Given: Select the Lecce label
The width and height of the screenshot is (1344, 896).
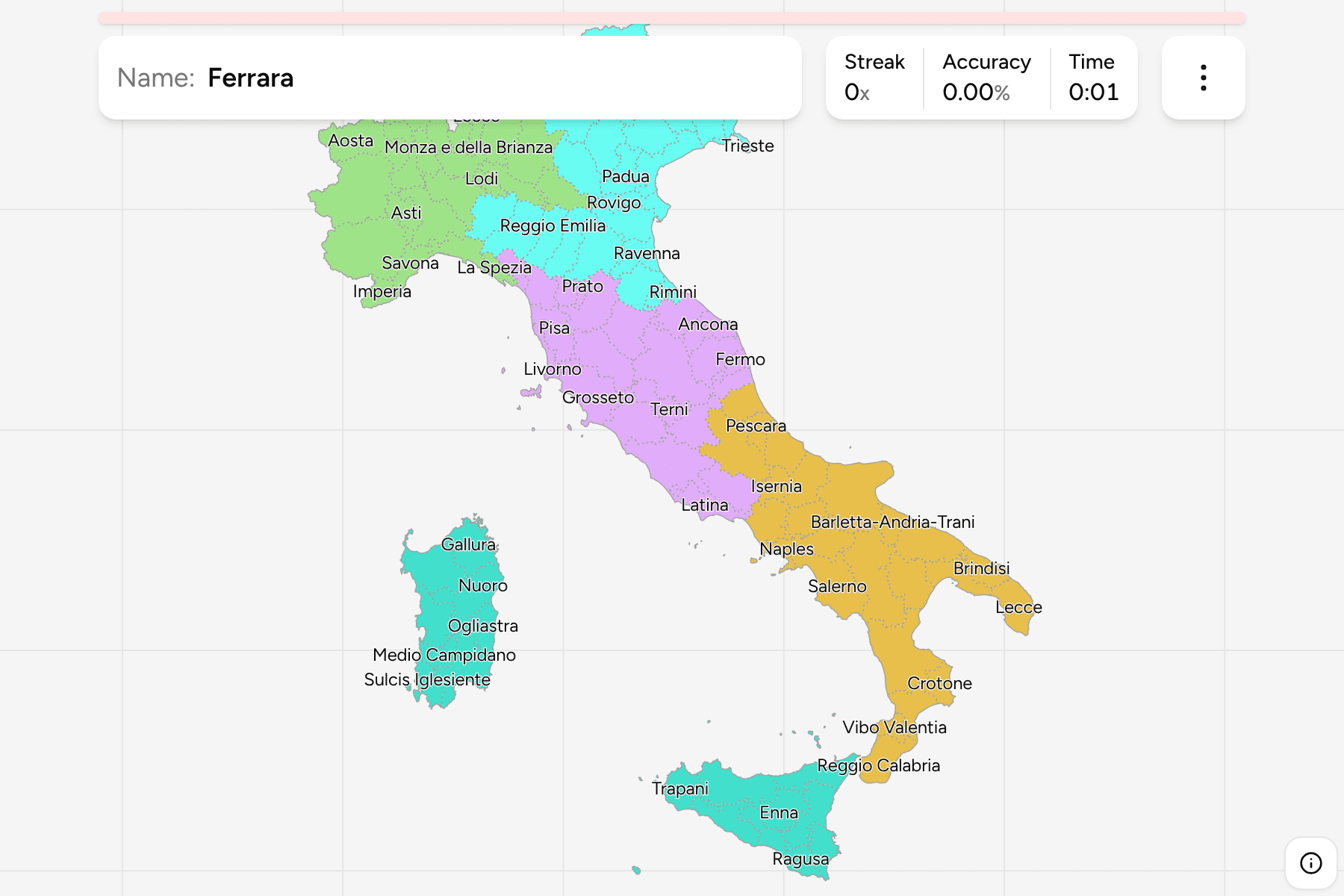Looking at the screenshot, I should point(1018,607).
